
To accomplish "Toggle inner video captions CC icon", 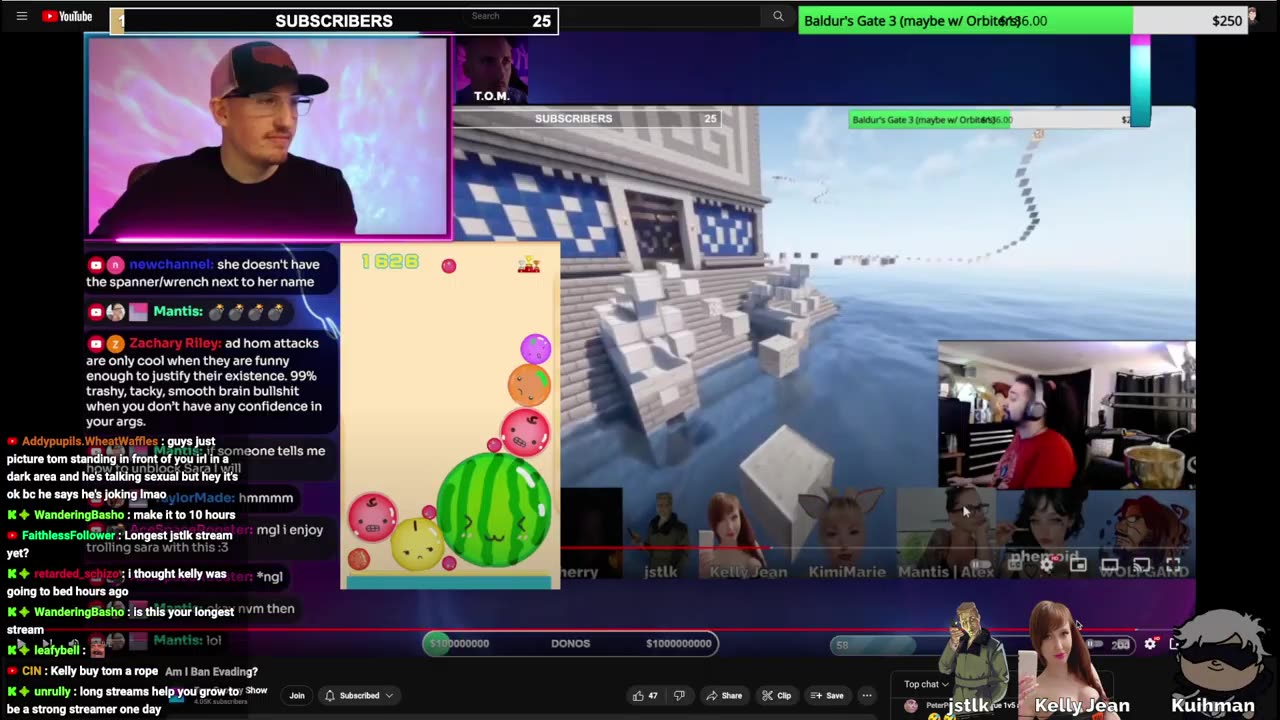I will click(x=1015, y=565).
